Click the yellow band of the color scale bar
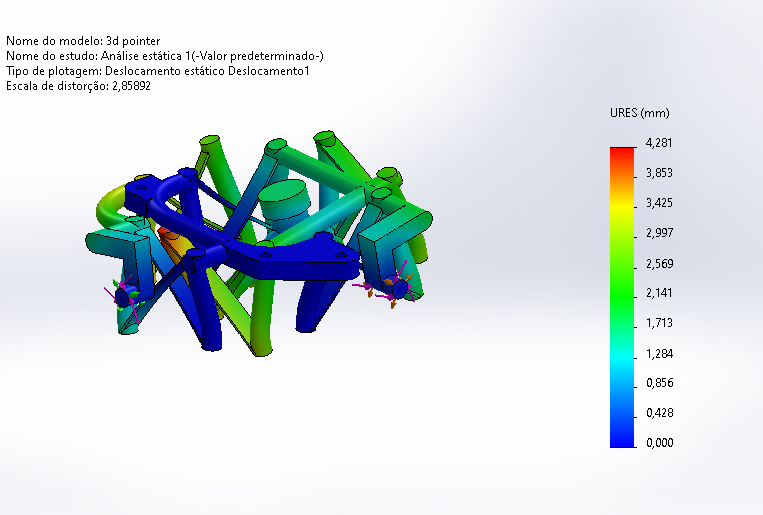Image resolution: width=763 pixels, height=515 pixels. [622, 207]
